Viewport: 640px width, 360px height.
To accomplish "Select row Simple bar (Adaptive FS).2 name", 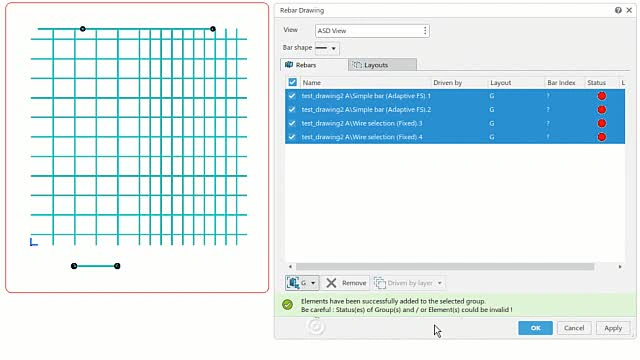I will click(x=366, y=109).
